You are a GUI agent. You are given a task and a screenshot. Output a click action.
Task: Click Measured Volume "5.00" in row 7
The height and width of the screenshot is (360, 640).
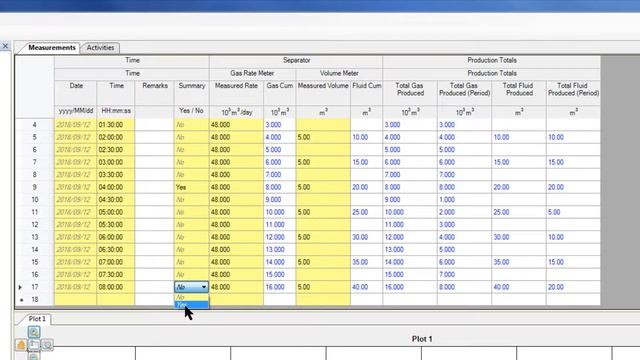323,162
